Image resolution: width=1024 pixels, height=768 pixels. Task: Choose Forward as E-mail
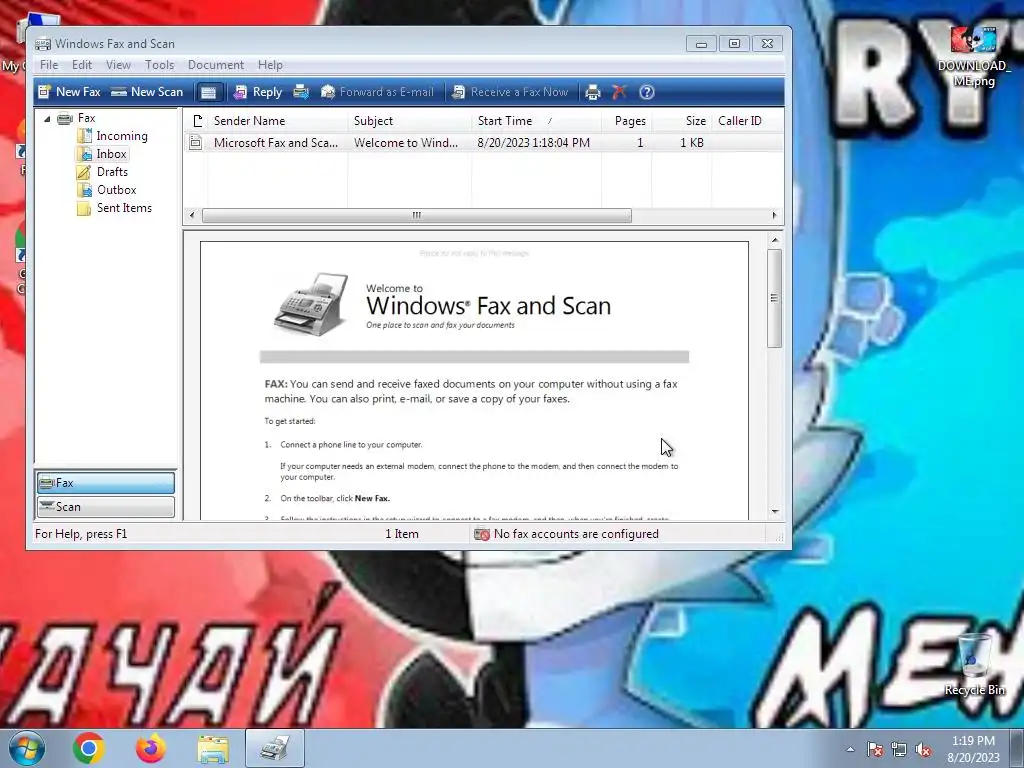[x=377, y=92]
